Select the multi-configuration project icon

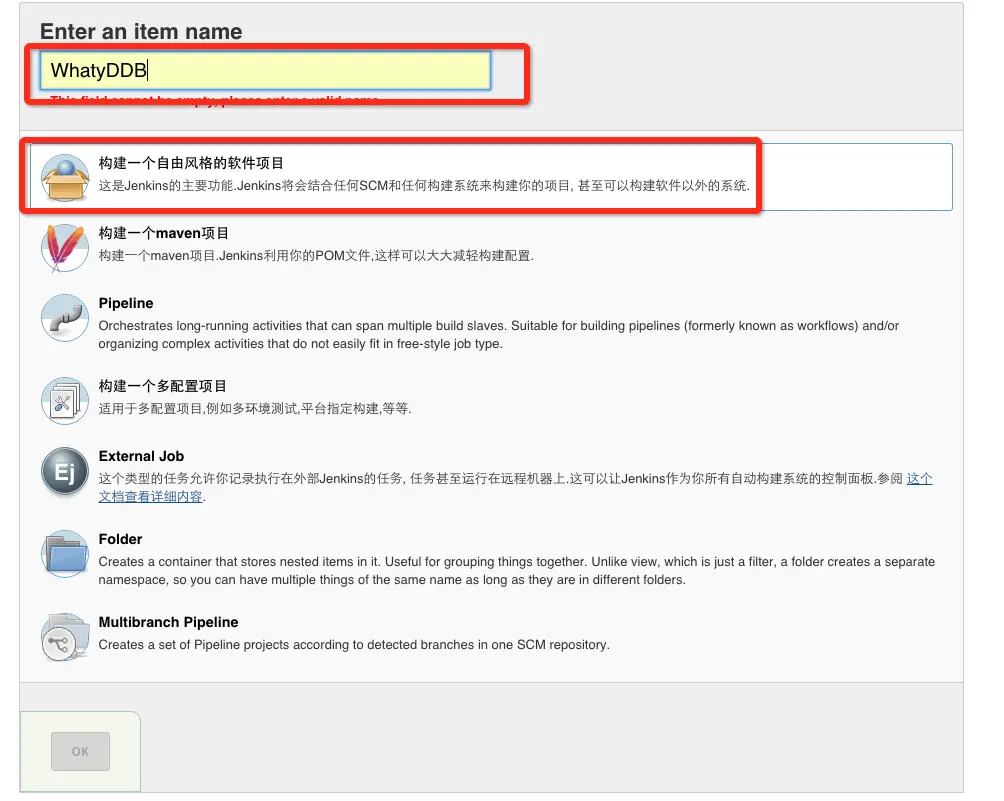pos(65,401)
